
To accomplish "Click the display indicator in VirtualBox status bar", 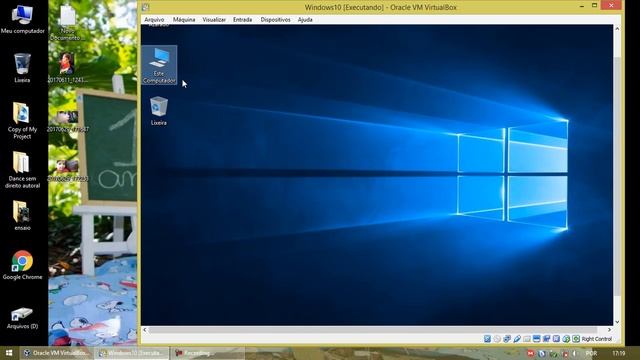I will (x=537, y=339).
